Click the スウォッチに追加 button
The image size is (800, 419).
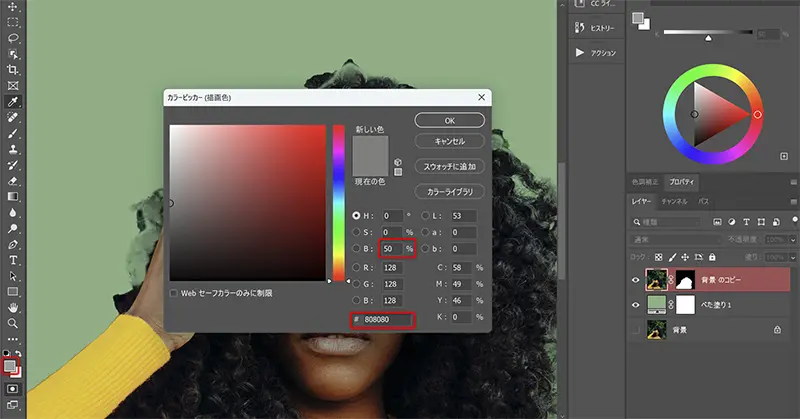[x=449, y=166]
